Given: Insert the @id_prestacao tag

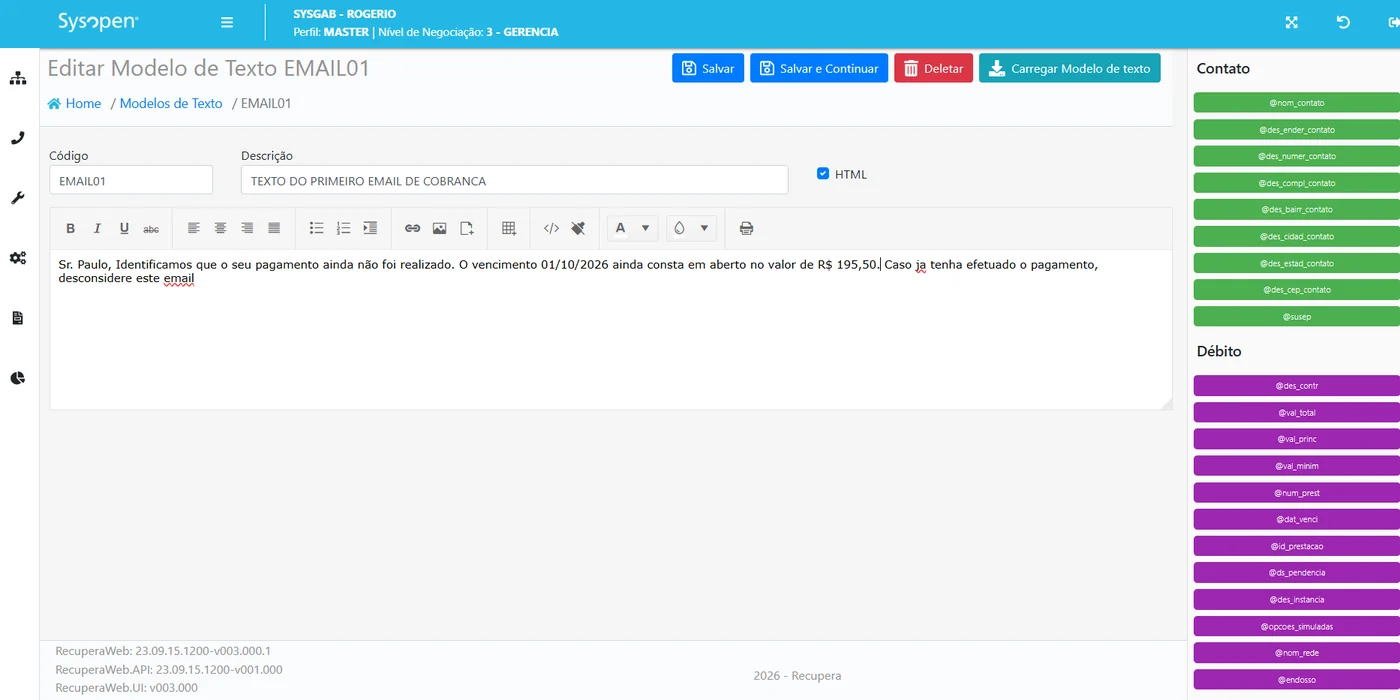Looking at the screenshot, I should pyautogui.click(x=1296, y=546).
